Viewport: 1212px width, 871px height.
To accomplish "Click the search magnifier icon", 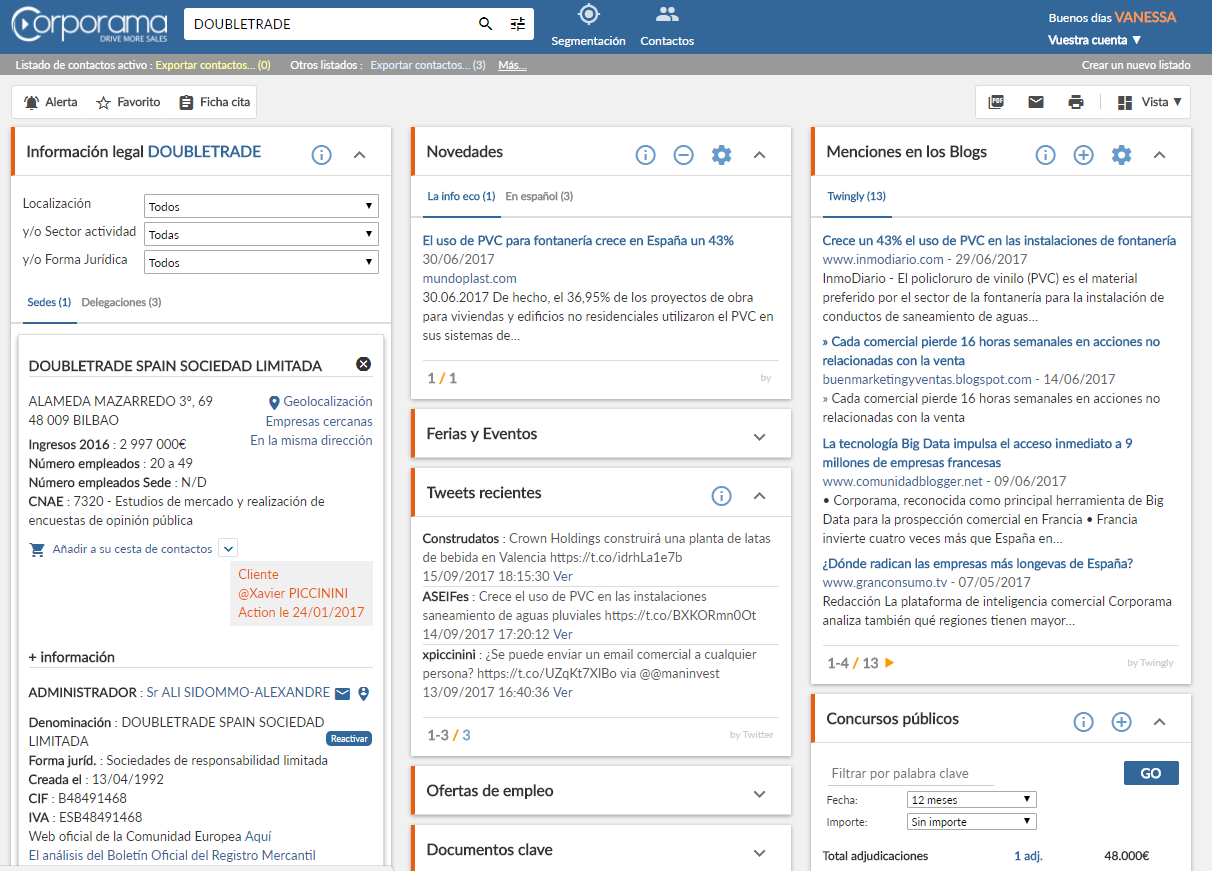I will (x=486, y=24).
